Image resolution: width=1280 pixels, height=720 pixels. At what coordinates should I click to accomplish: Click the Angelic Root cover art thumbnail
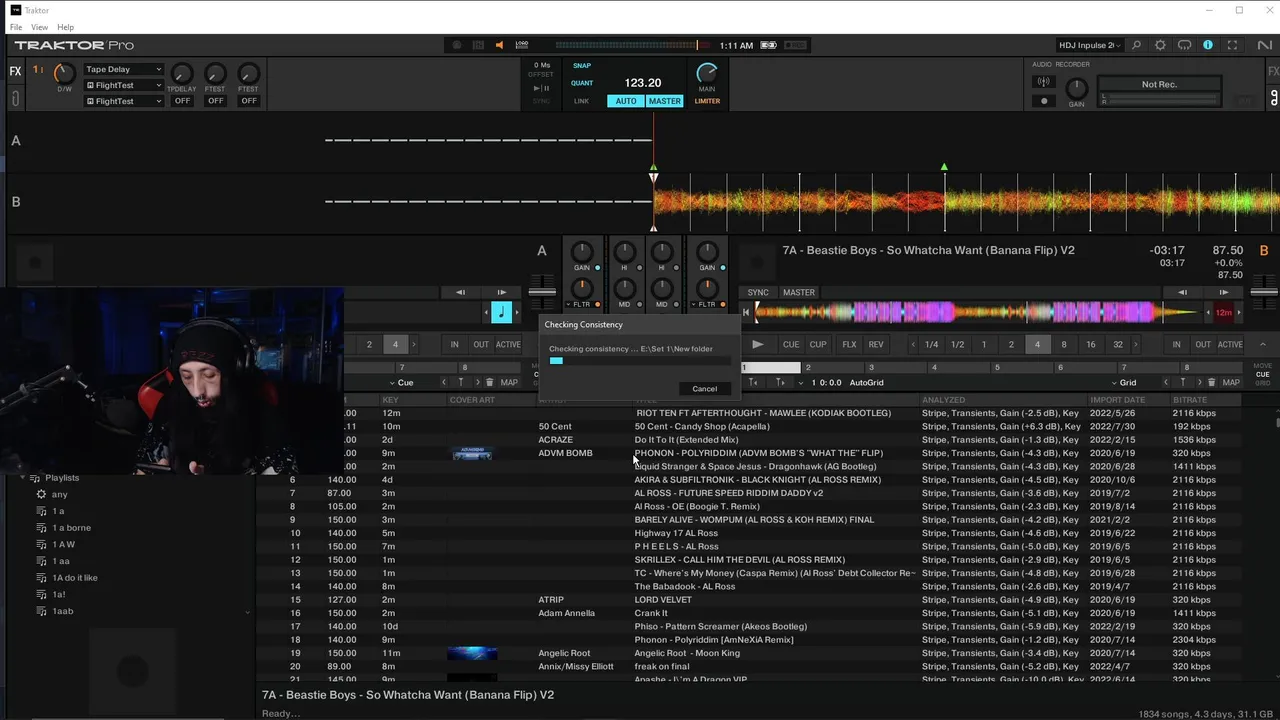tap(472, 653)
